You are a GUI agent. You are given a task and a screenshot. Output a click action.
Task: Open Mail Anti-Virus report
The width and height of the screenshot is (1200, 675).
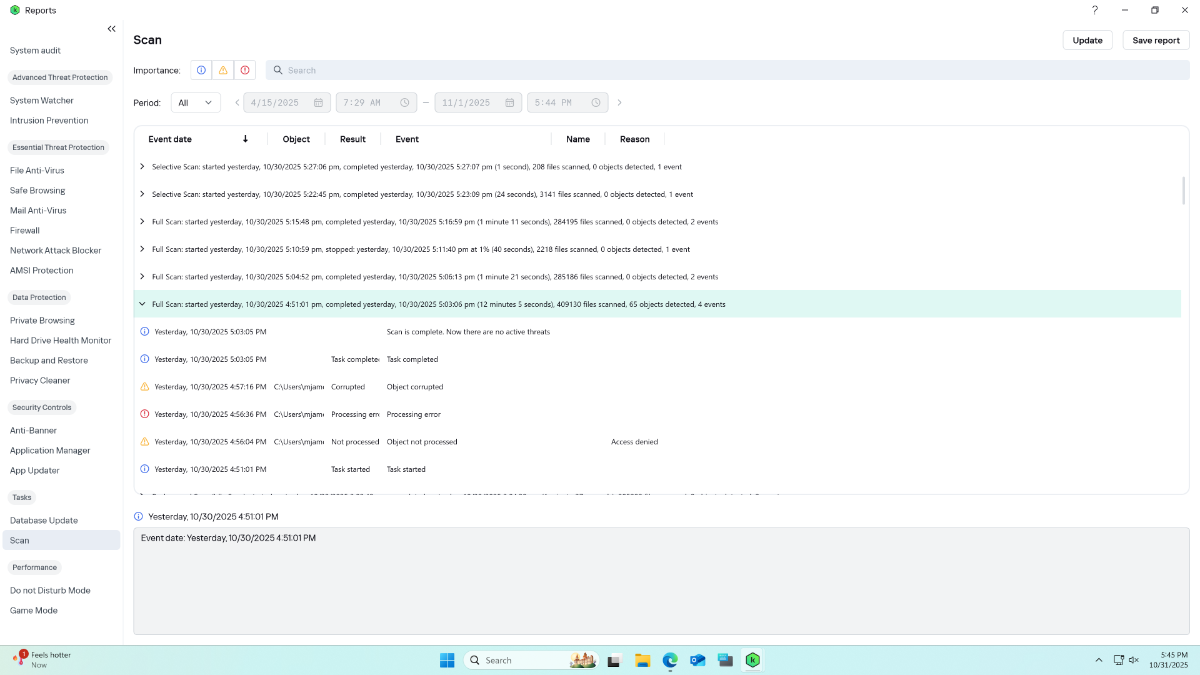pyautogui.click(x=38, y=210)
